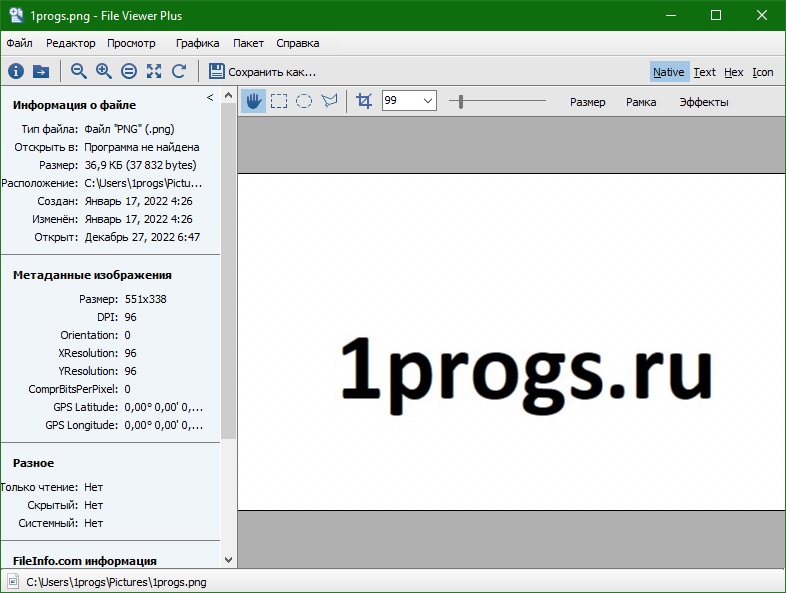Click image dimensions value 551x338
Viewport: 786px width, 593px height.
(145, 299)
